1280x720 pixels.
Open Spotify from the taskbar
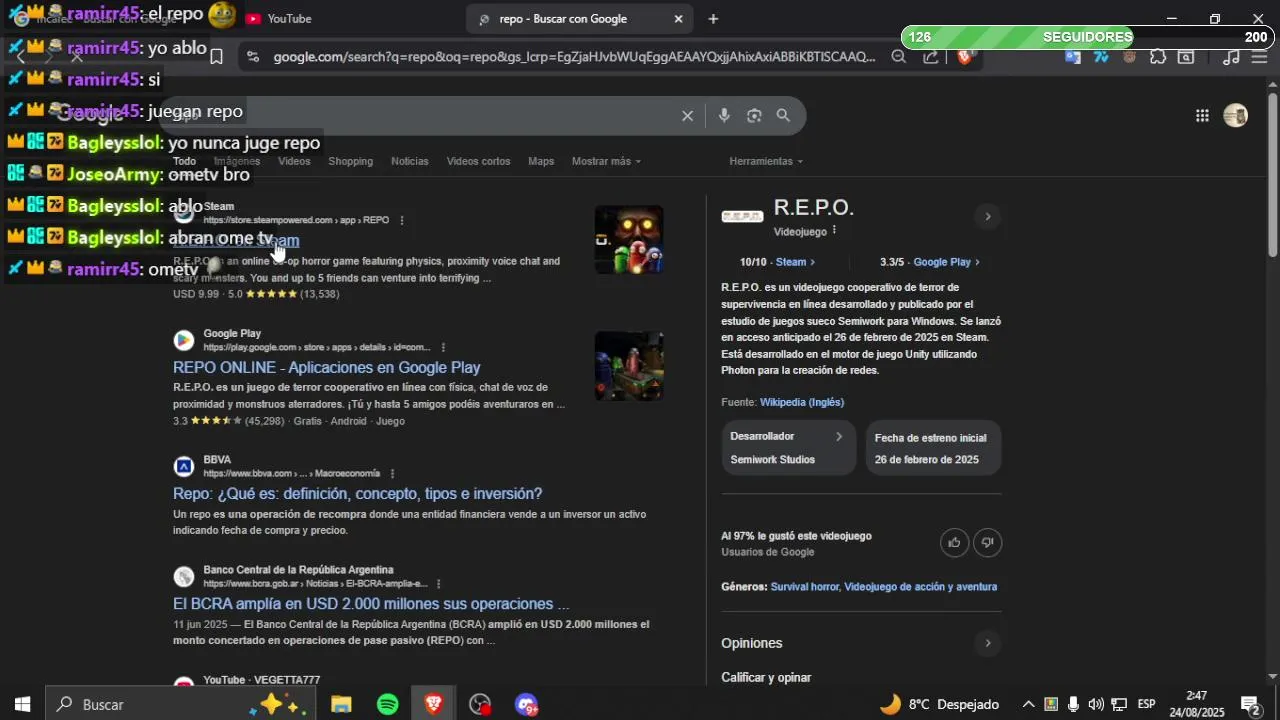click(x=388, y=704)
